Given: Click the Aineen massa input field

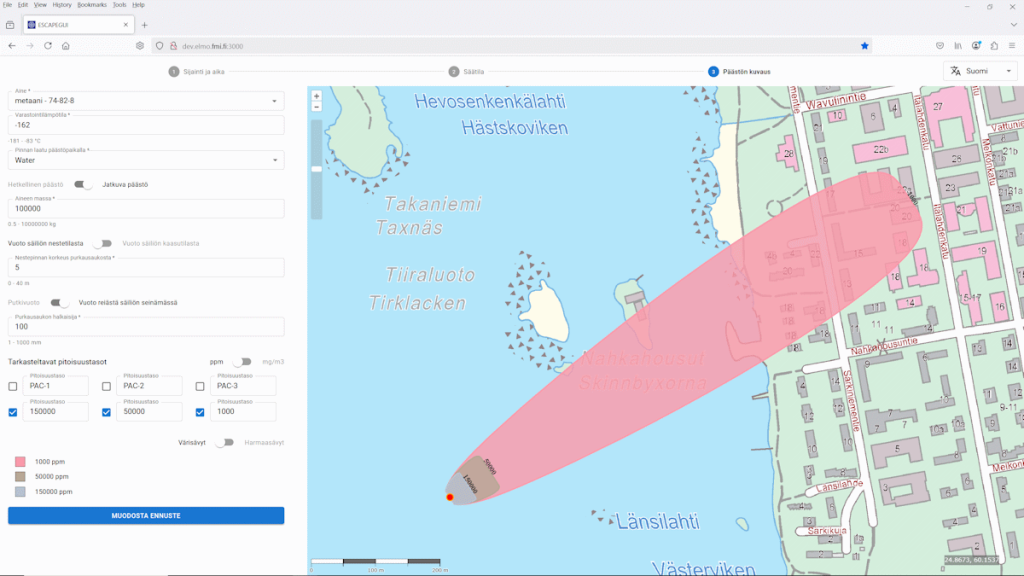Looking at the screenshot, I should tap(145, 209).
